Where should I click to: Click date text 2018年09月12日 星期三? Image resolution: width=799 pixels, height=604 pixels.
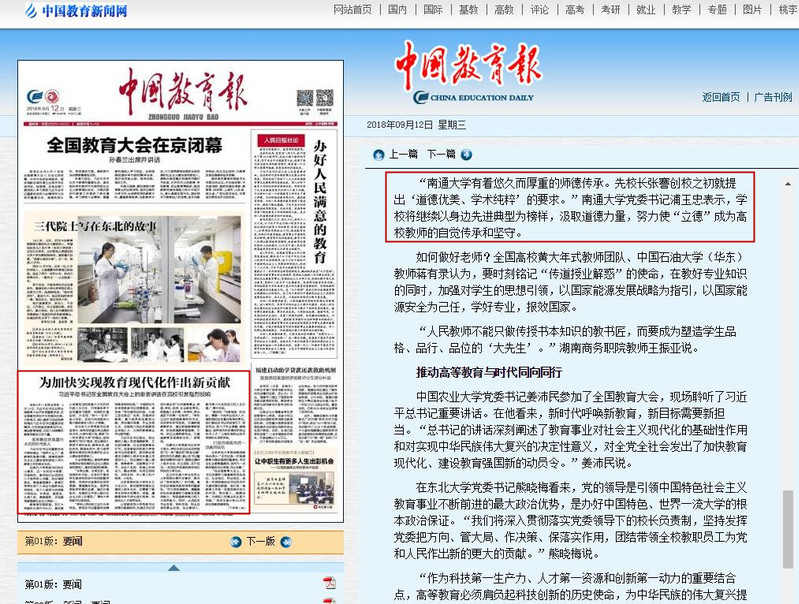(x=416, y=125)
